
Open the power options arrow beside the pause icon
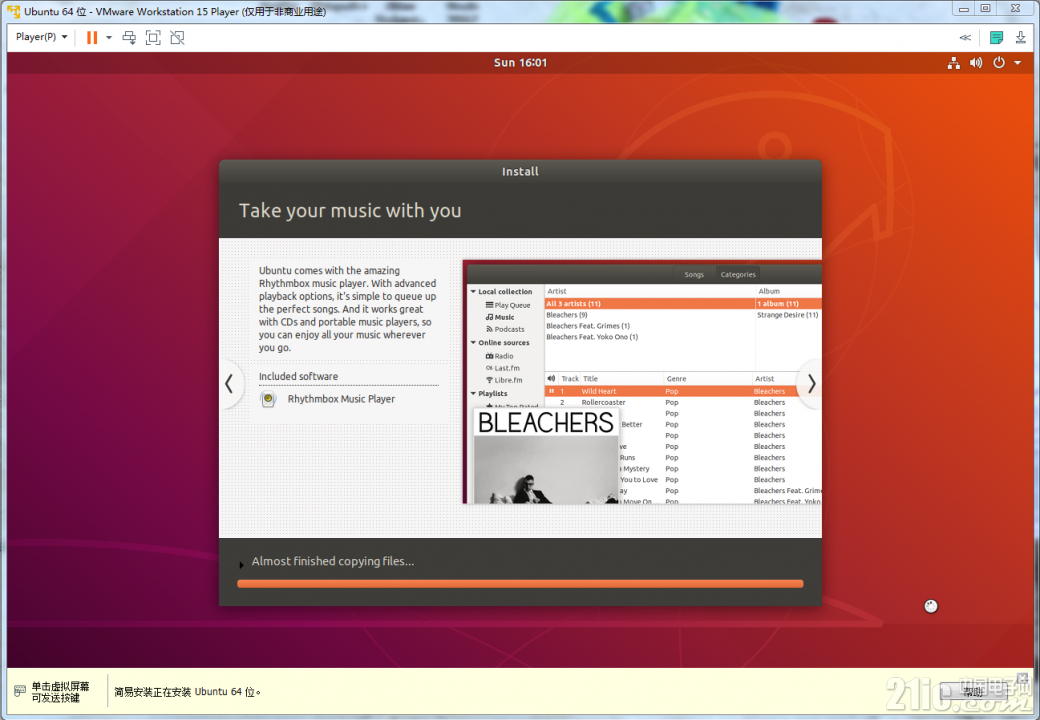(109, 38)
